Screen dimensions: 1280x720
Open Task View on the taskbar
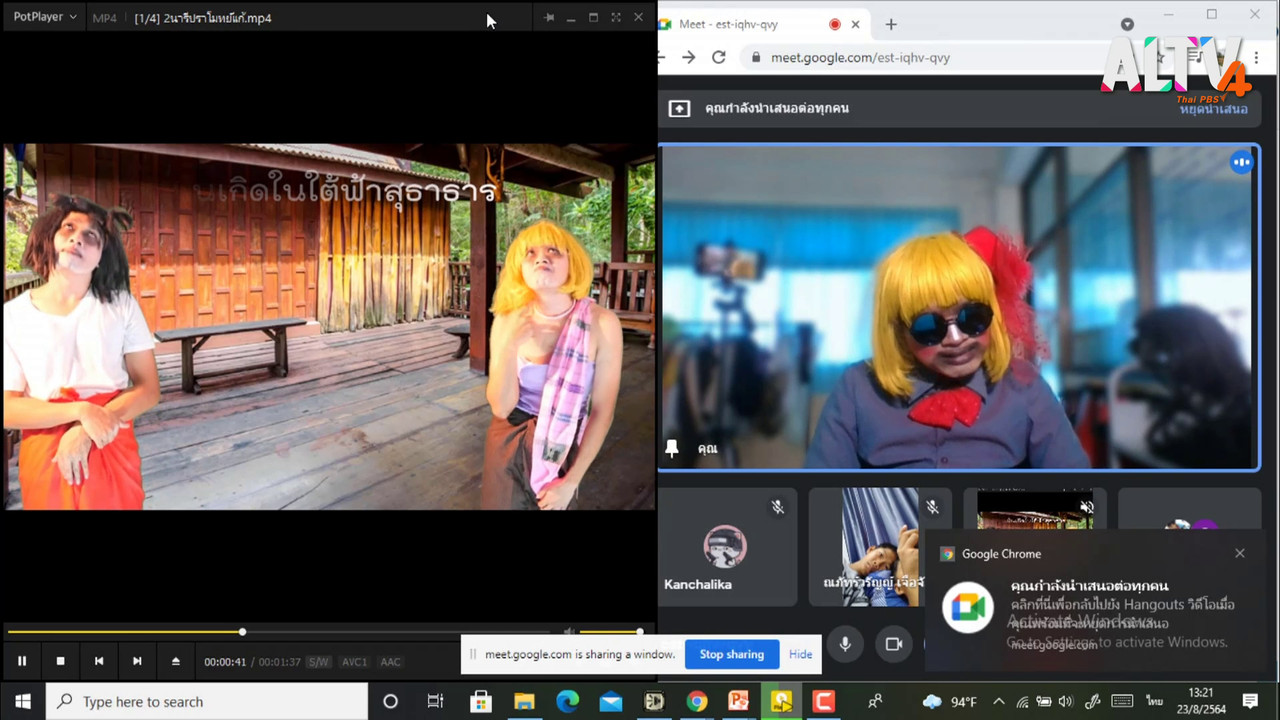click(435, 701)
